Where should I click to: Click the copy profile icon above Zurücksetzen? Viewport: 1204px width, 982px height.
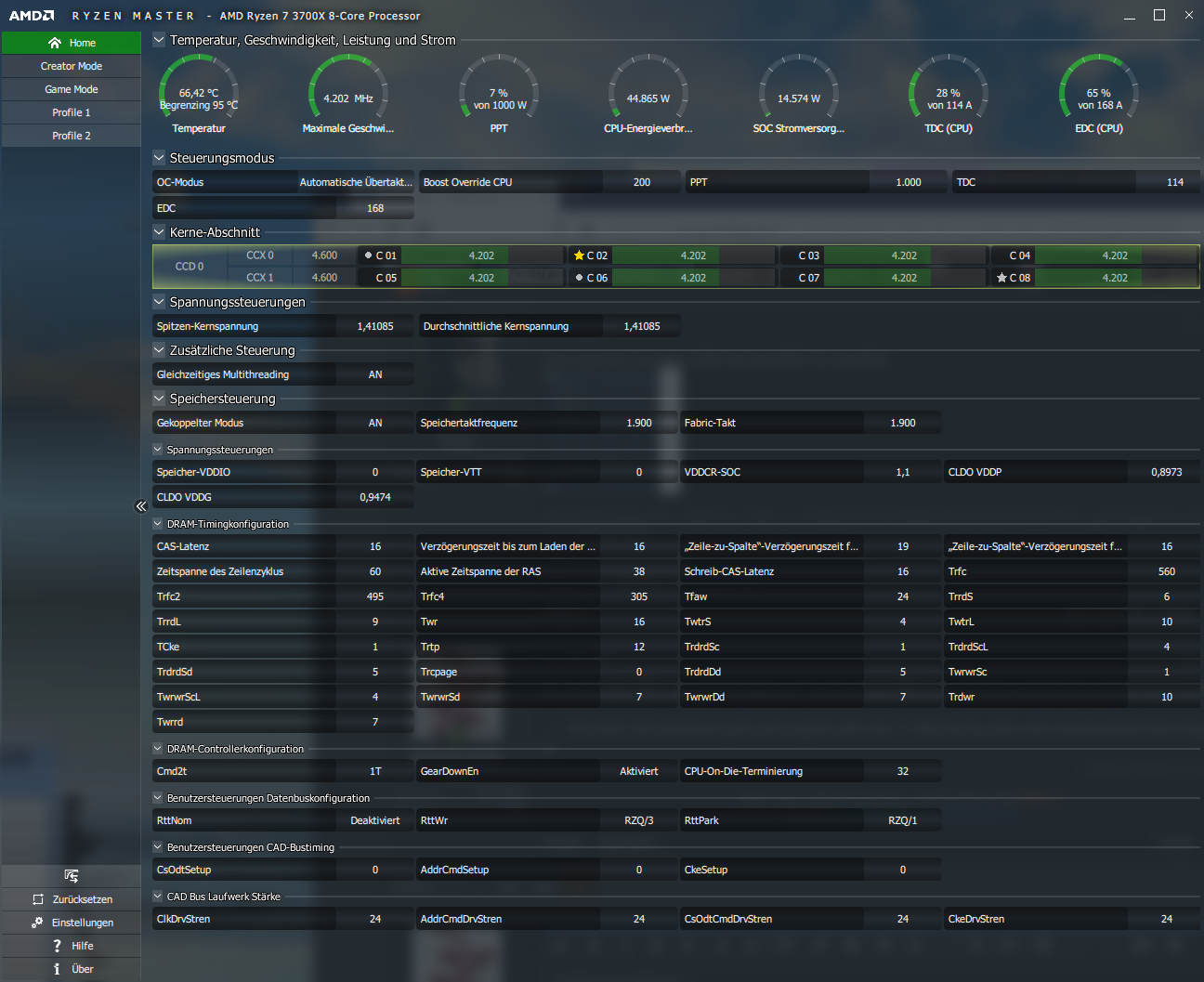tap(72, 876)
